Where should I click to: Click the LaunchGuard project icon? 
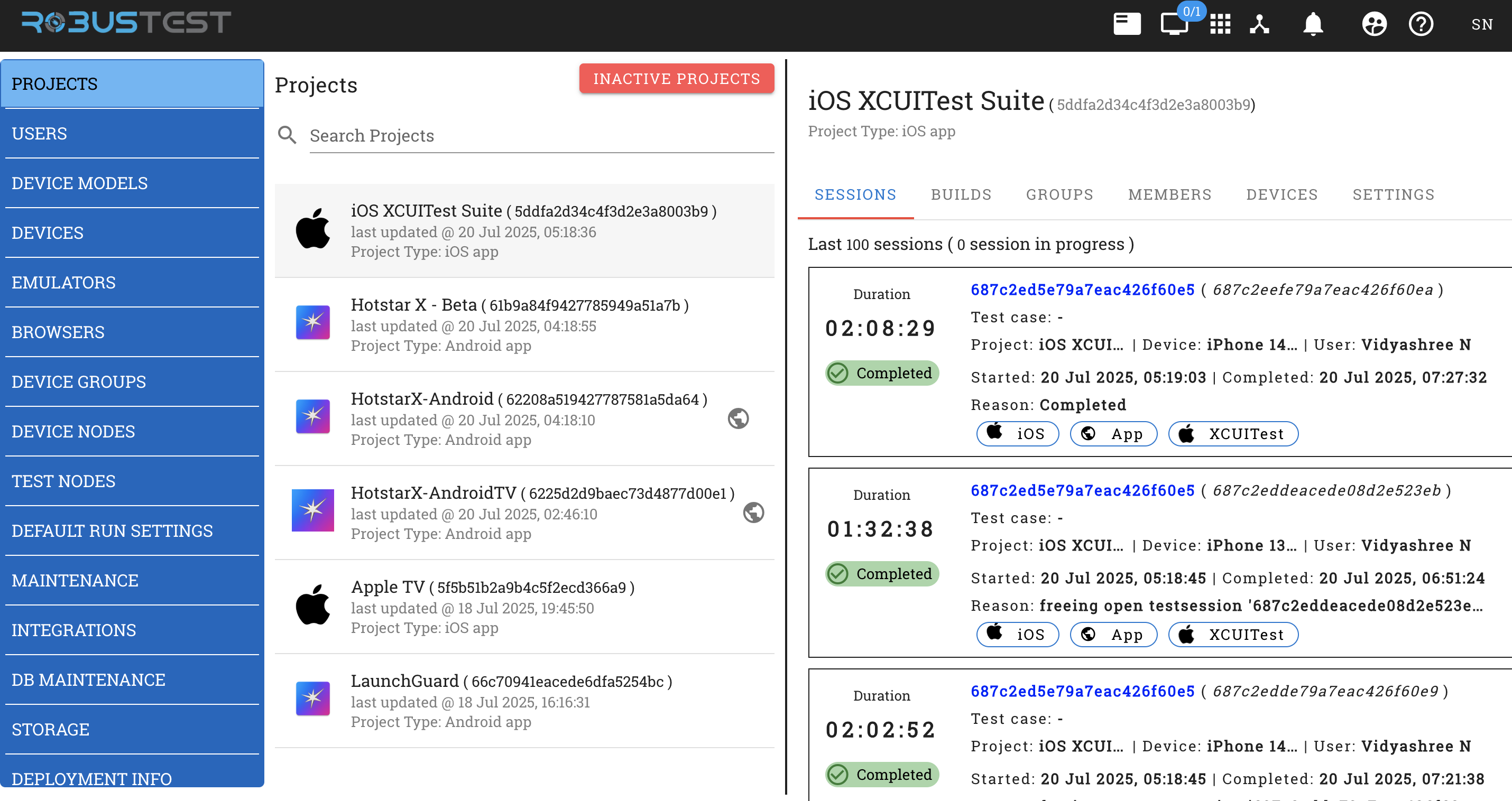tap(313, 699)
